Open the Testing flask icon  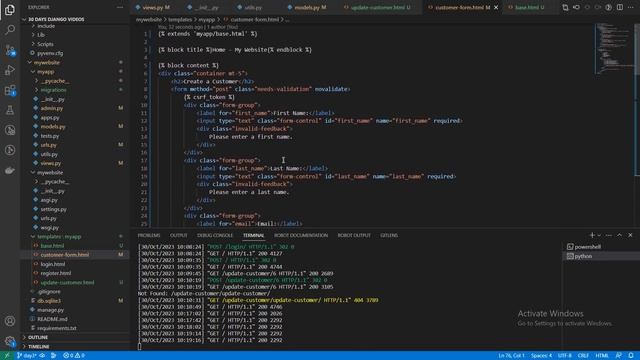tap(10, 110)
